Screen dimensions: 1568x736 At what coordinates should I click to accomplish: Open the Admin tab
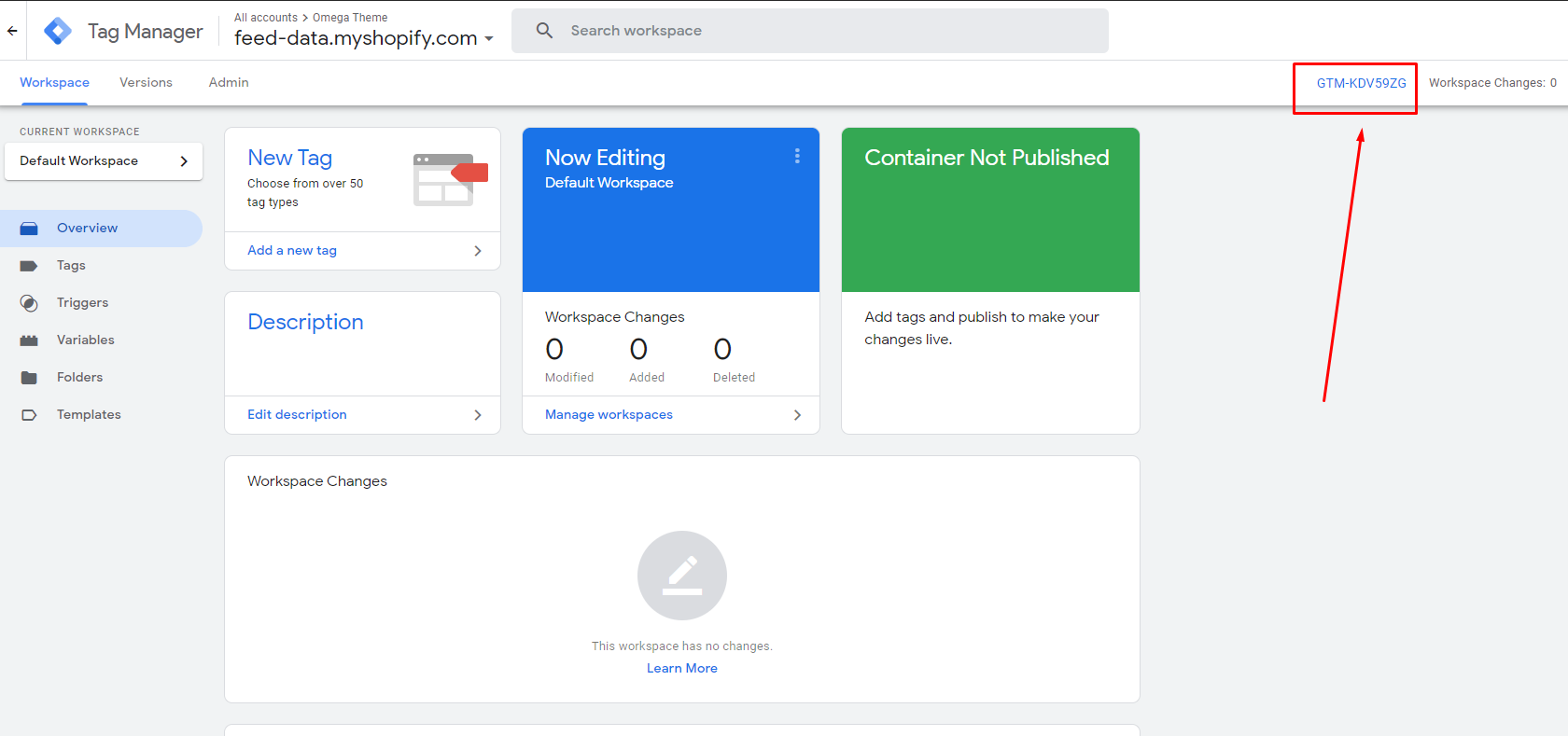[229, 83]
